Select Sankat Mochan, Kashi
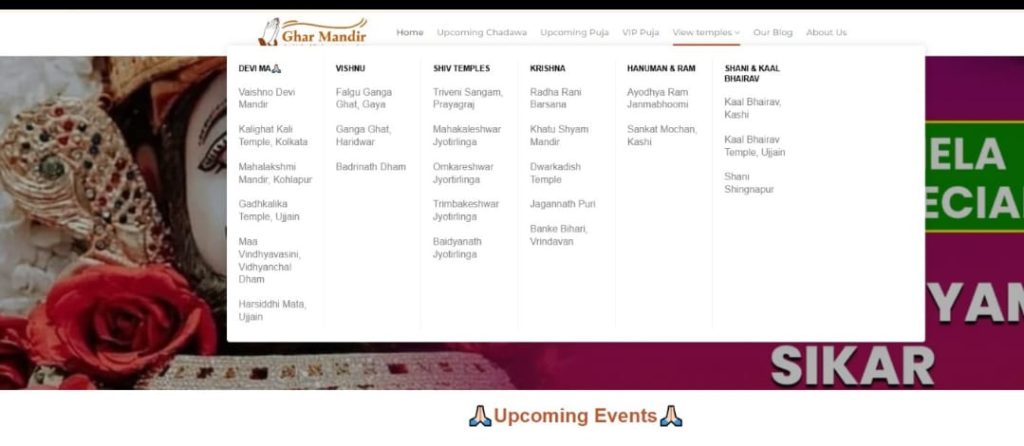 tap(661, 135)
